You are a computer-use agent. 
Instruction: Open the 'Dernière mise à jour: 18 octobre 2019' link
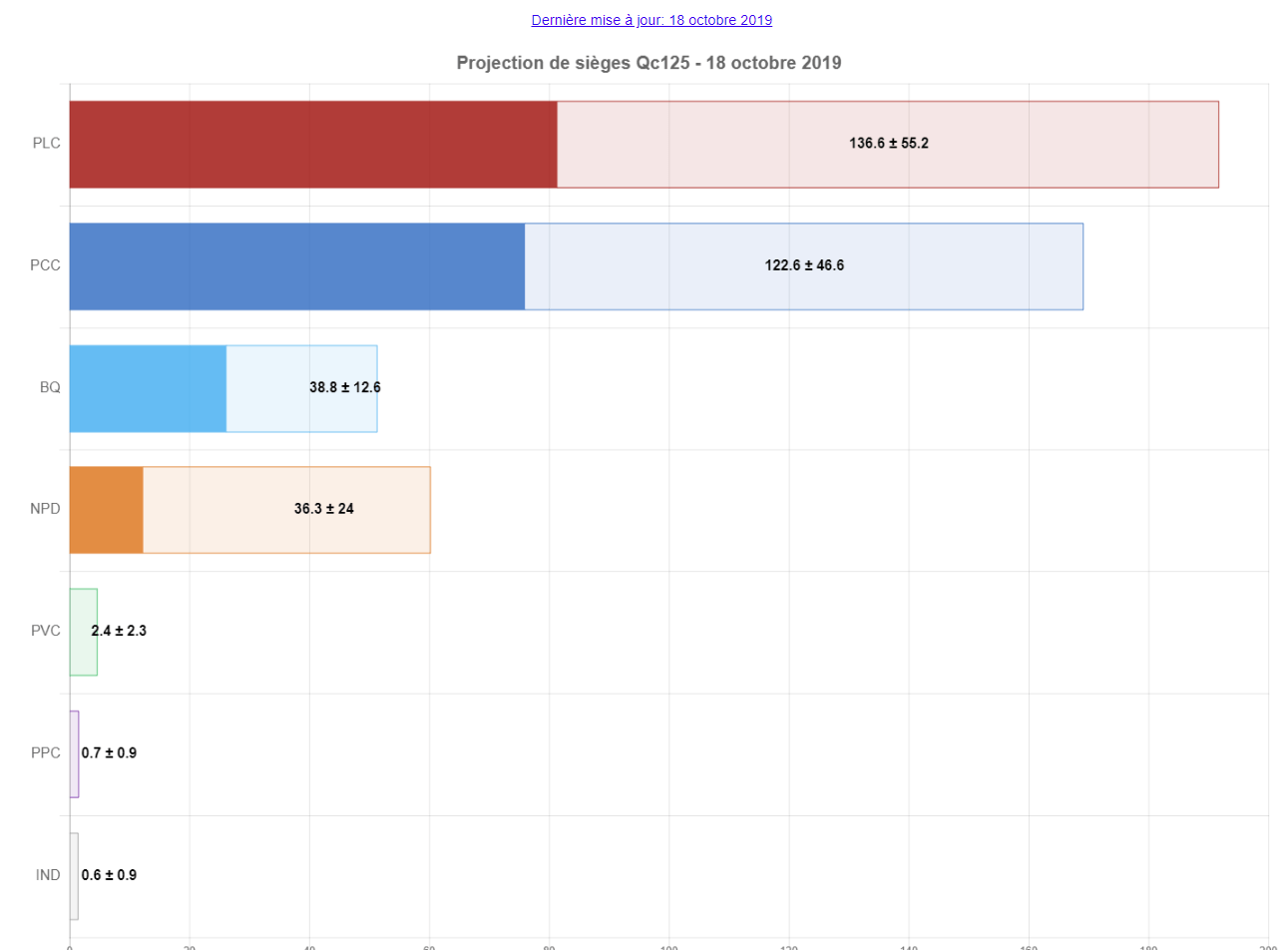(x=651, y=20)
